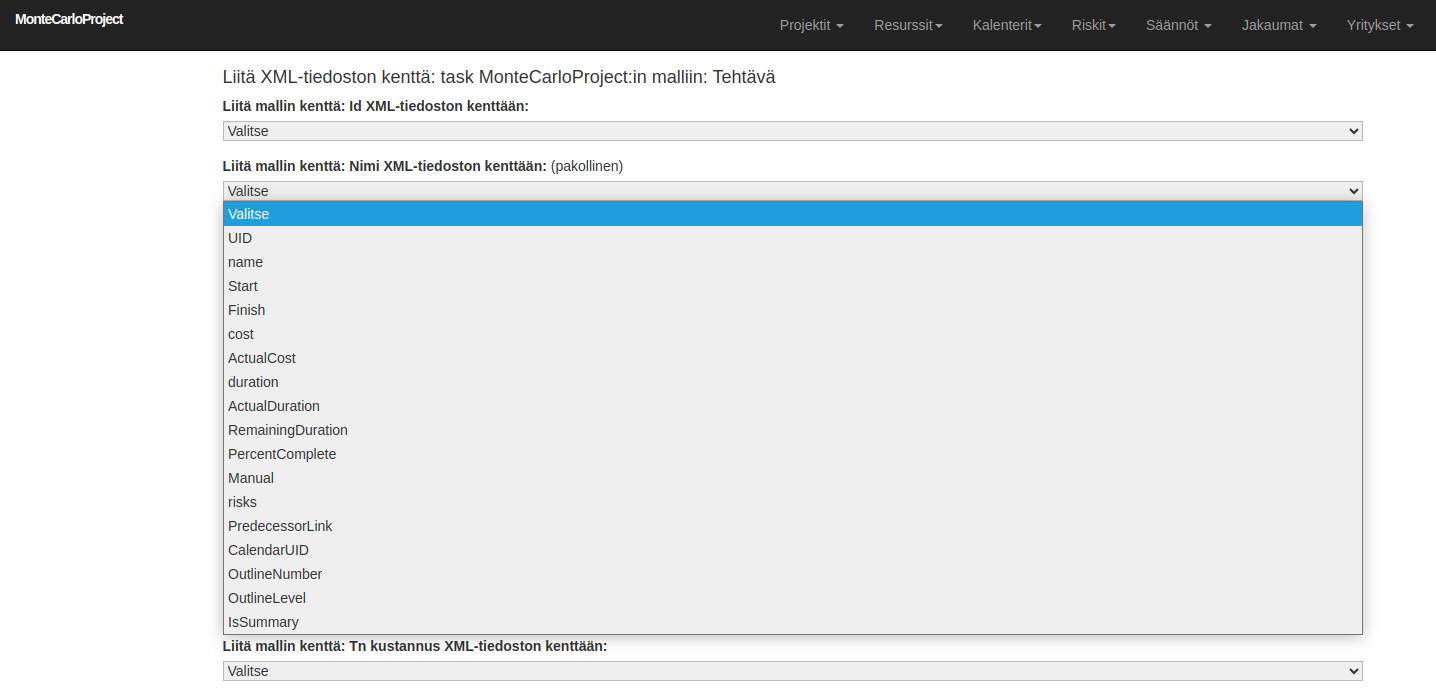Open the Projektit dropdown menu
This screenshot has width=1436, height=694.
tap(810, 26)
